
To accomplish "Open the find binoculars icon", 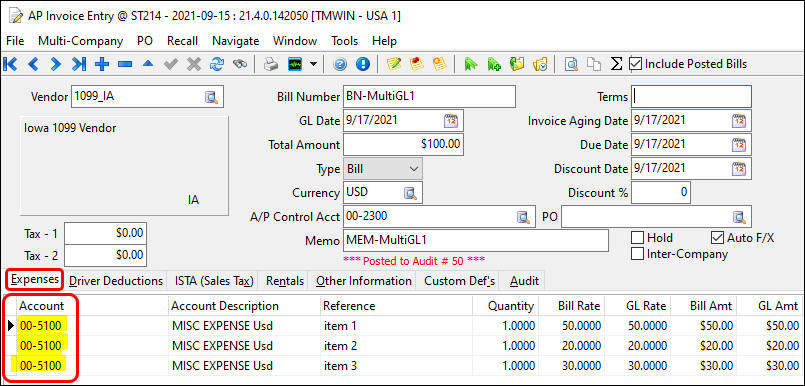I will pos(240,64).
